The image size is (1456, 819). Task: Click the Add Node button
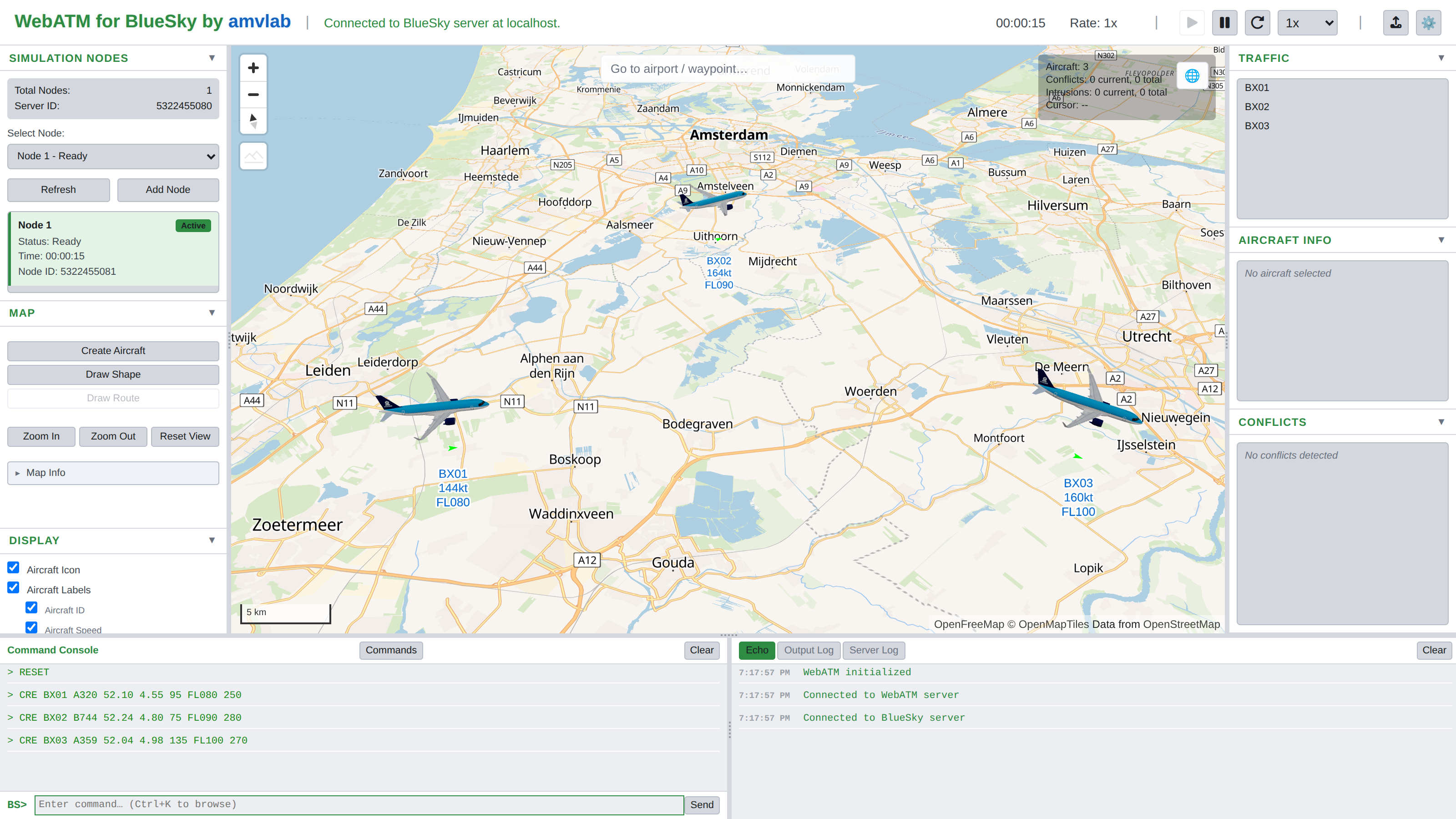[168, 190]
